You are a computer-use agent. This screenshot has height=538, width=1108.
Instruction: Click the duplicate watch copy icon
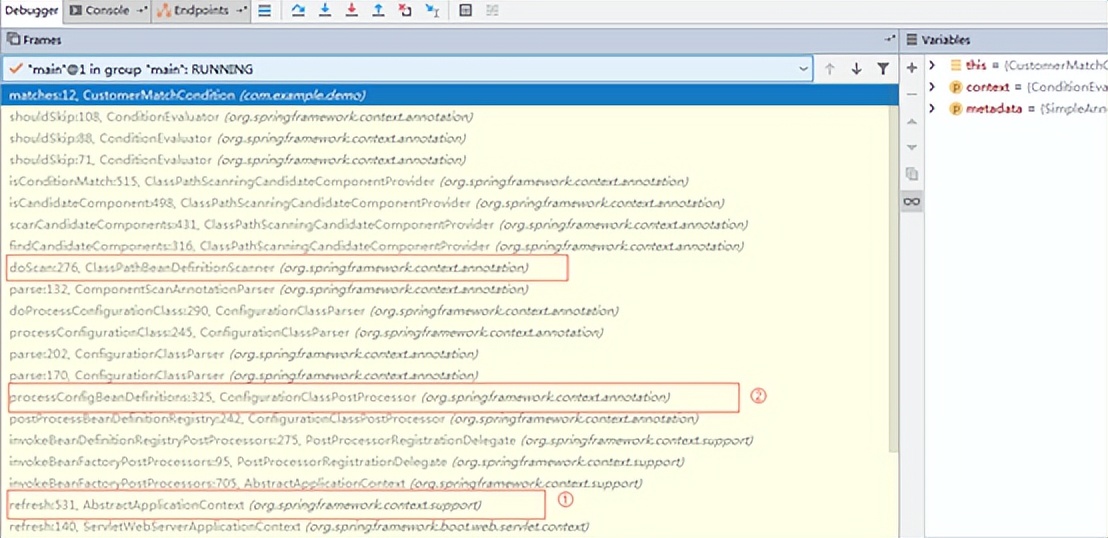[912, 174]
